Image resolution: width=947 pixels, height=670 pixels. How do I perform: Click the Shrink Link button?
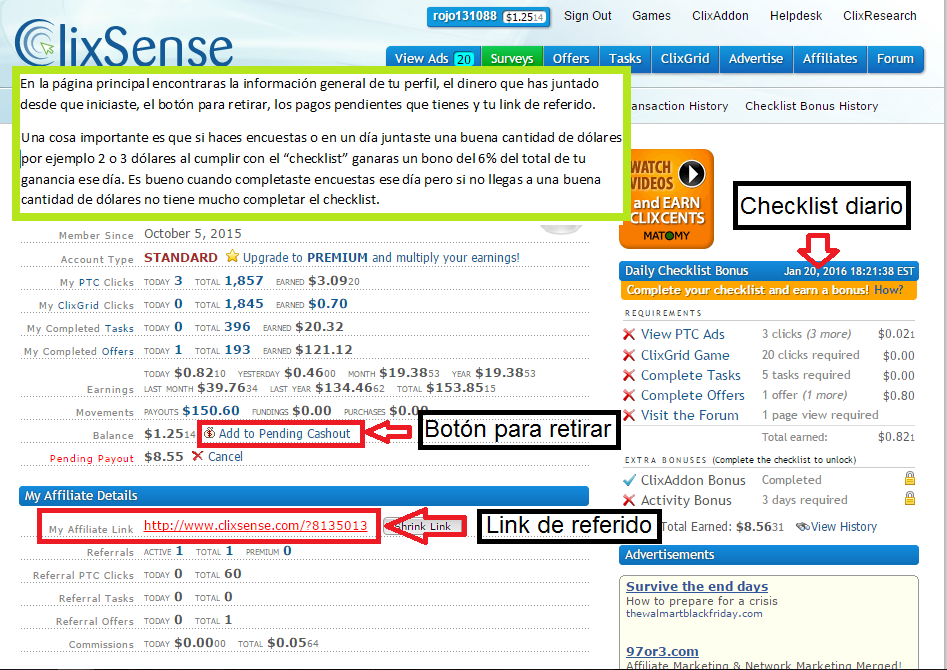point(423,526)
